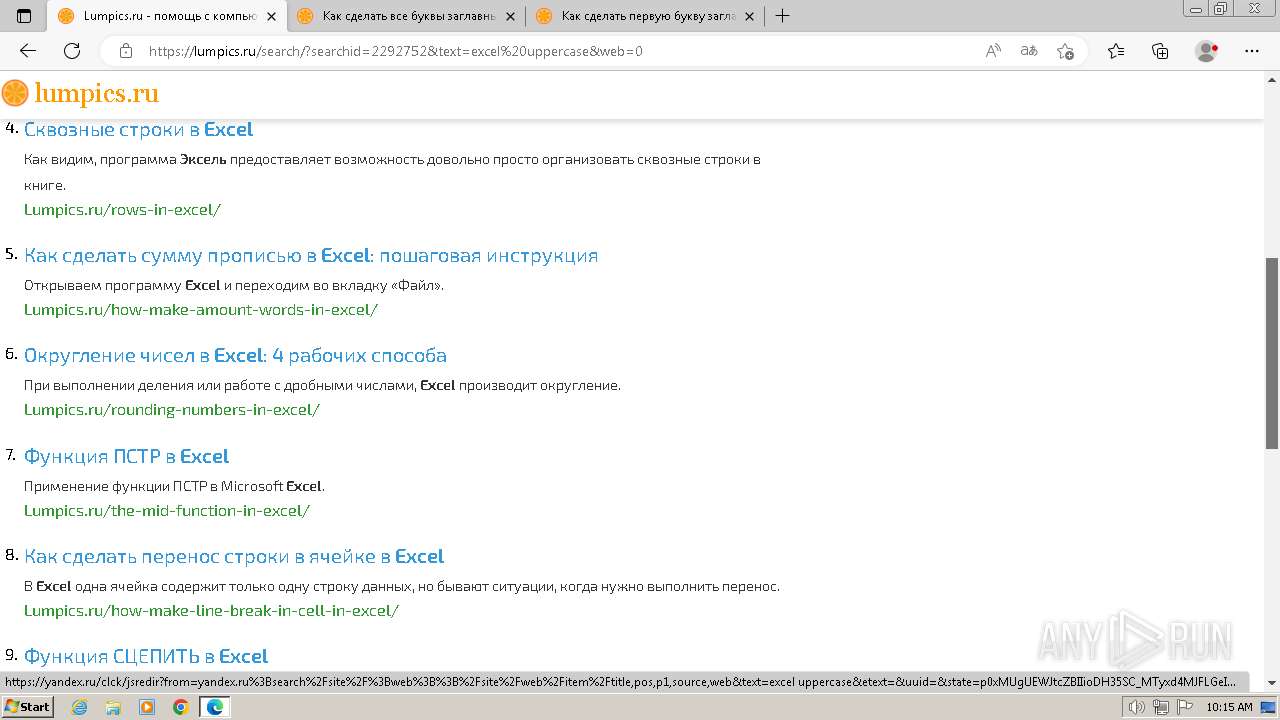Click the snippet Применение функции ПСТР в Microsoft Excel

(x=174, y=486)
